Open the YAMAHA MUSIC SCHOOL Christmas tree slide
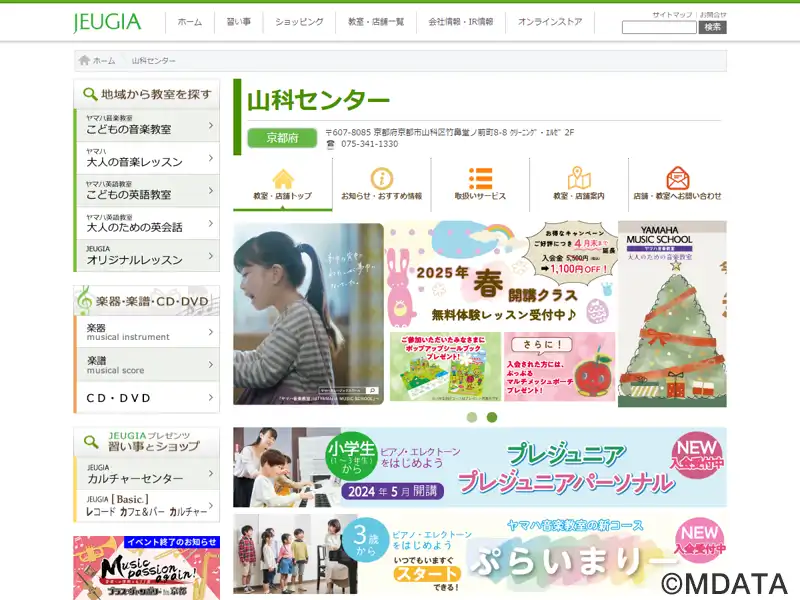This screenshot has width=800, height=600. 672,314
